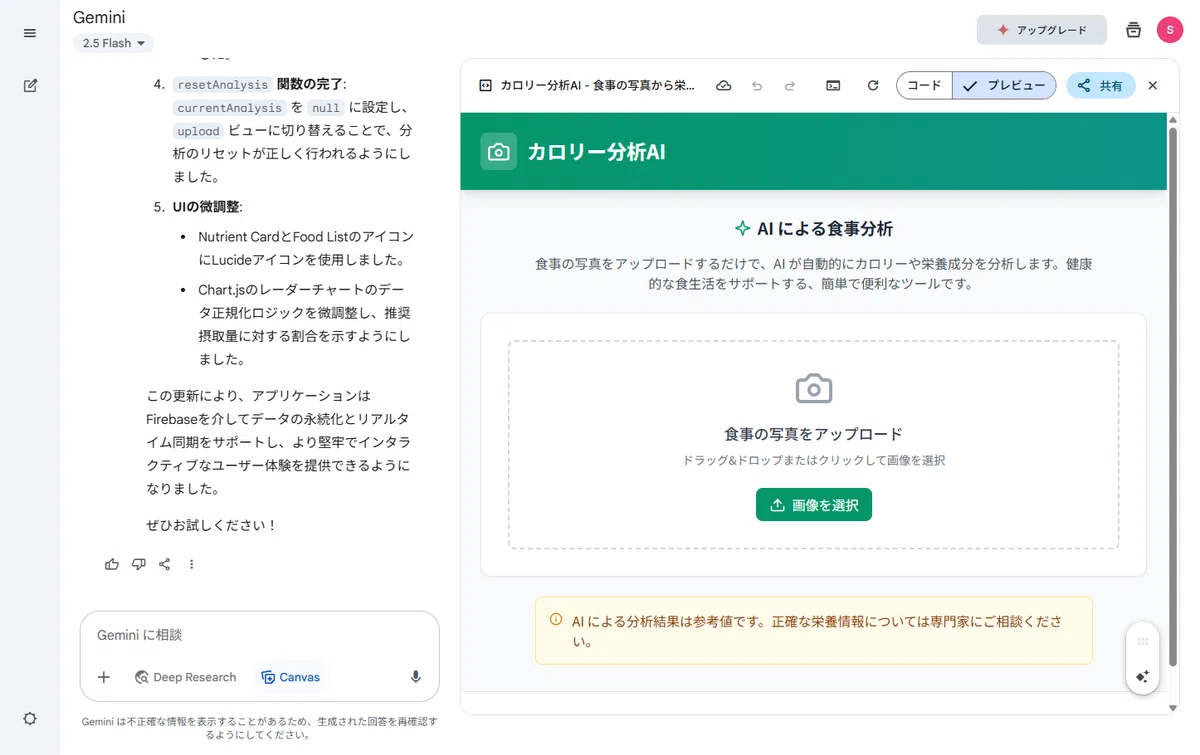Click the thumbs down icon
Screen dimensions: 1200x755
click(139, 564)
